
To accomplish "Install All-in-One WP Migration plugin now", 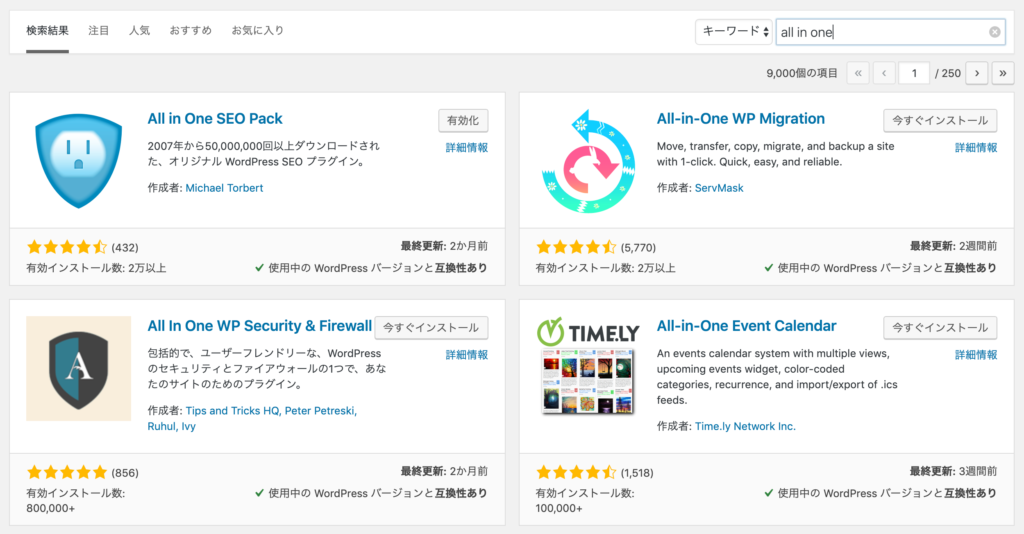I will point(940,120).
